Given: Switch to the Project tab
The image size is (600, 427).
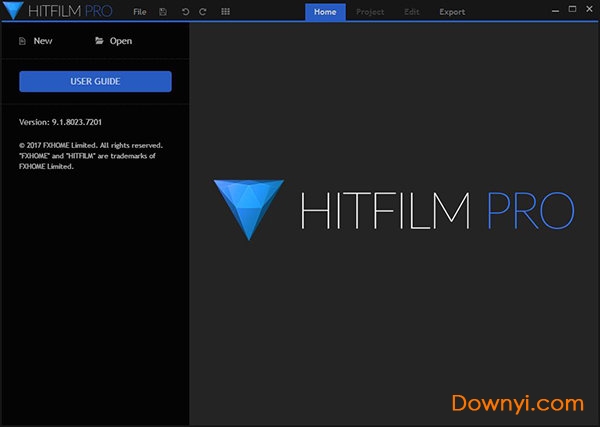Looking at the screenshot, I should (x=370, y=12).
